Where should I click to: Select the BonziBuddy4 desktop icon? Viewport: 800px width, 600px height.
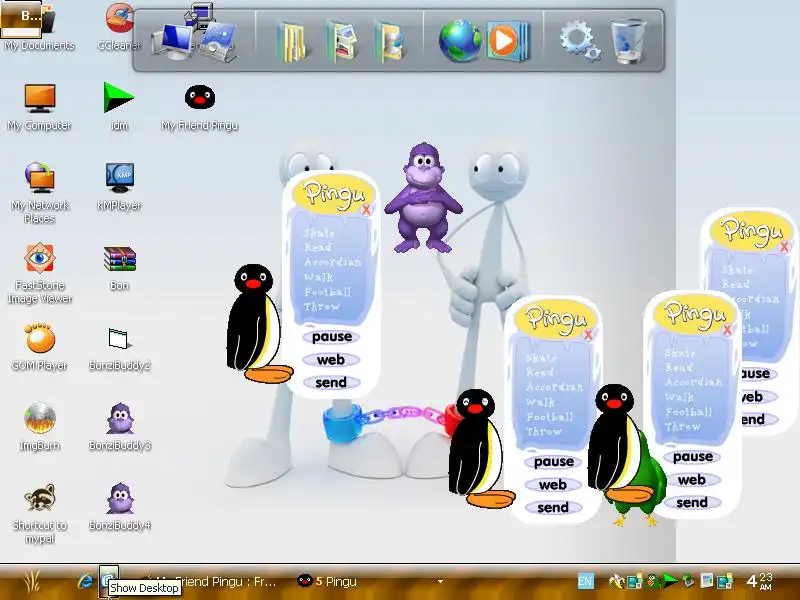coord(119,506)
